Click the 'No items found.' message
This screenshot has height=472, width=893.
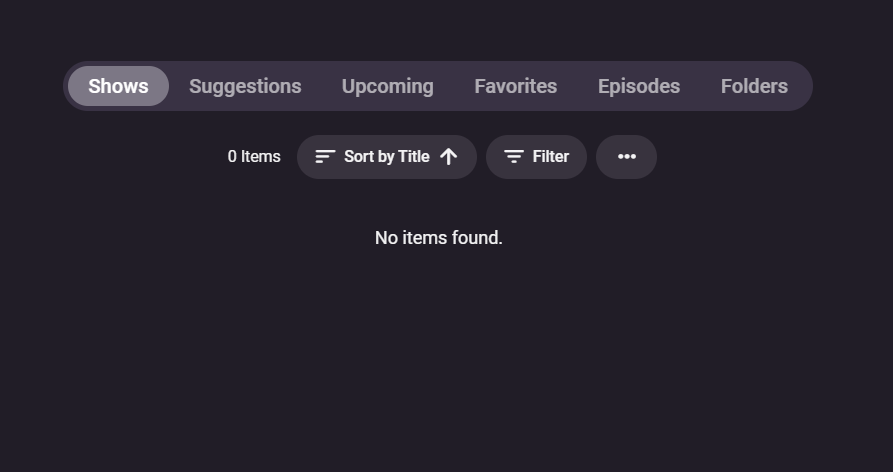(x=438, y=238)
